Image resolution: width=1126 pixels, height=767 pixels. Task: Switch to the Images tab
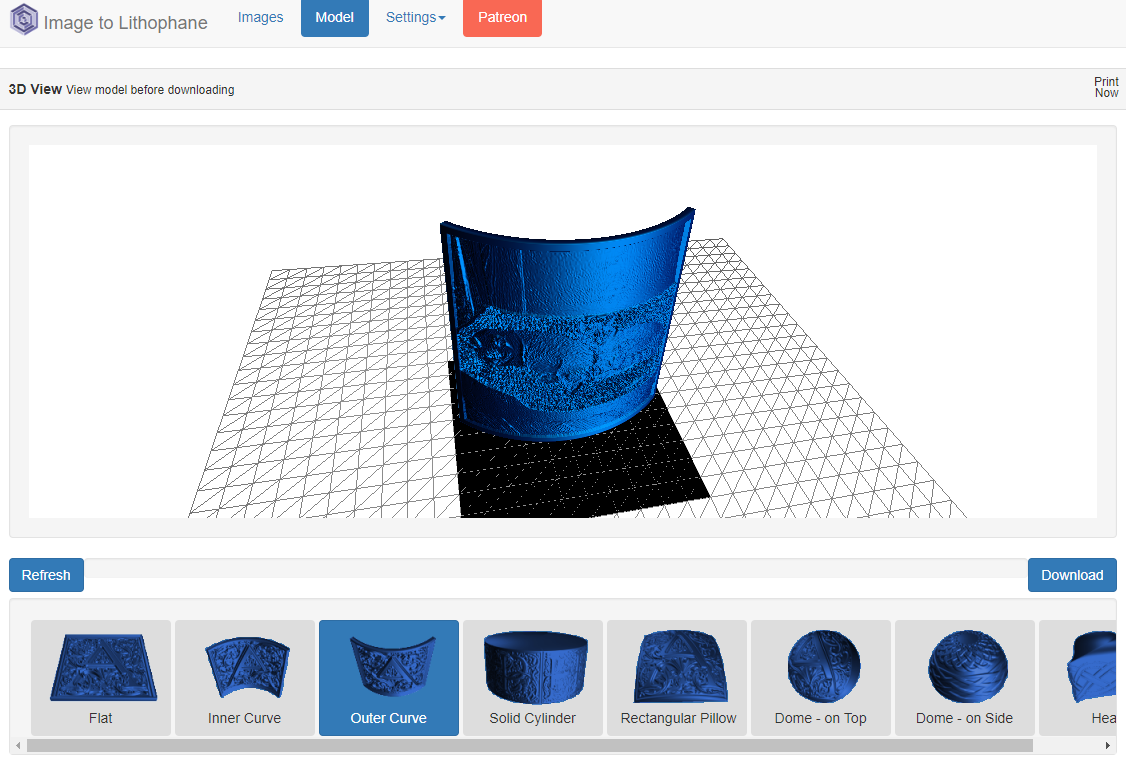point(260,17)
